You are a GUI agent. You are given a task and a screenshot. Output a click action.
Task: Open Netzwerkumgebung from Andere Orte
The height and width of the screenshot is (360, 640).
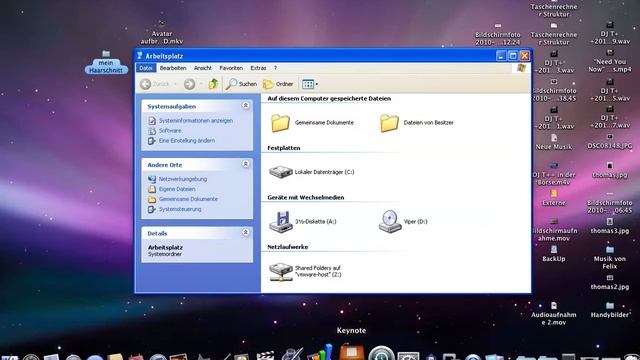click(183, 179)
